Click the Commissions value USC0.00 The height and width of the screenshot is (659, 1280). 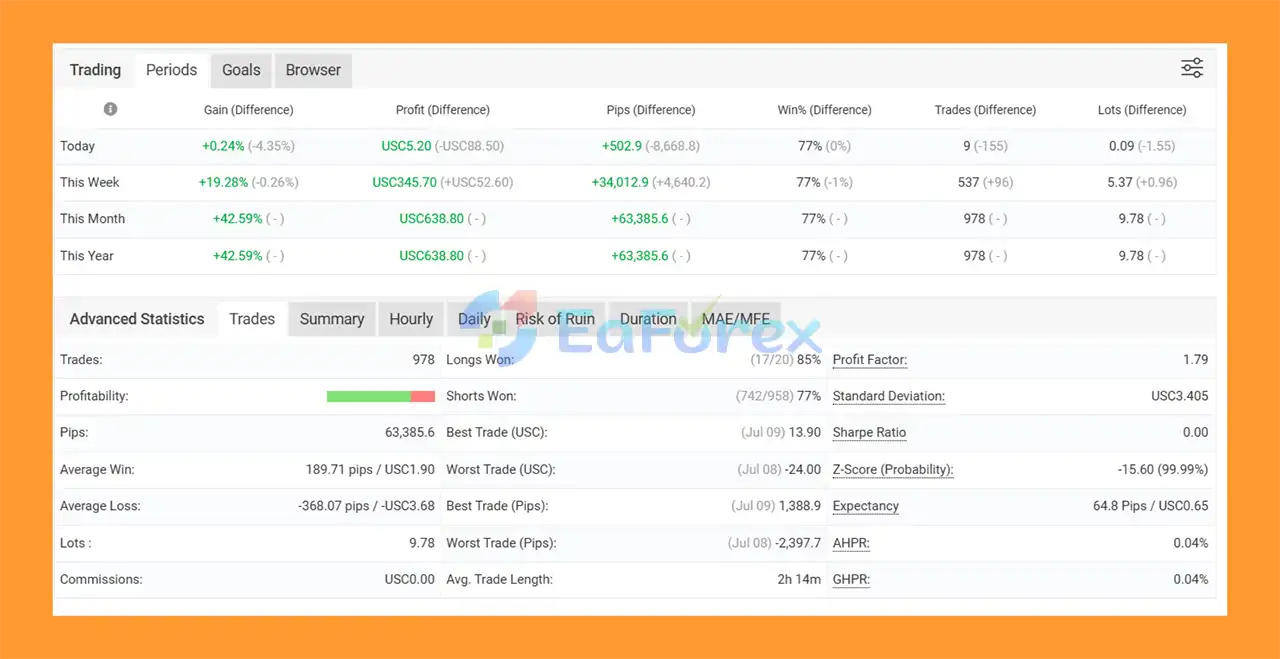[x=410, y=579]
